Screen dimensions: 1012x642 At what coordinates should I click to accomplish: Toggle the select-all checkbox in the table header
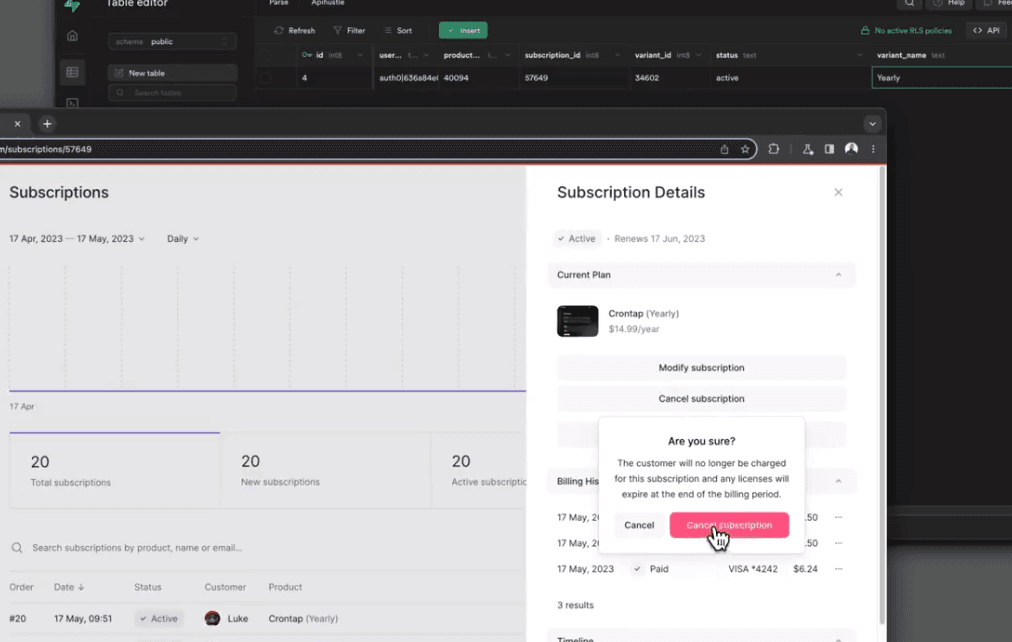click(x=266, y=55)
